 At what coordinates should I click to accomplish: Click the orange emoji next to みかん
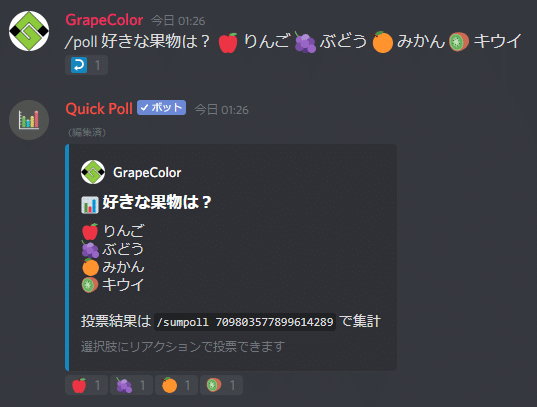click(x=90, y=267)
